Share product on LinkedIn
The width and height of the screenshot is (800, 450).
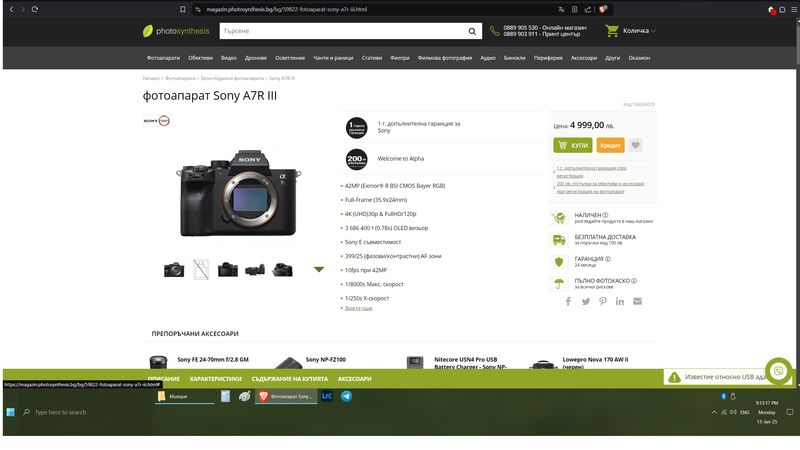(x=620, y=301)
